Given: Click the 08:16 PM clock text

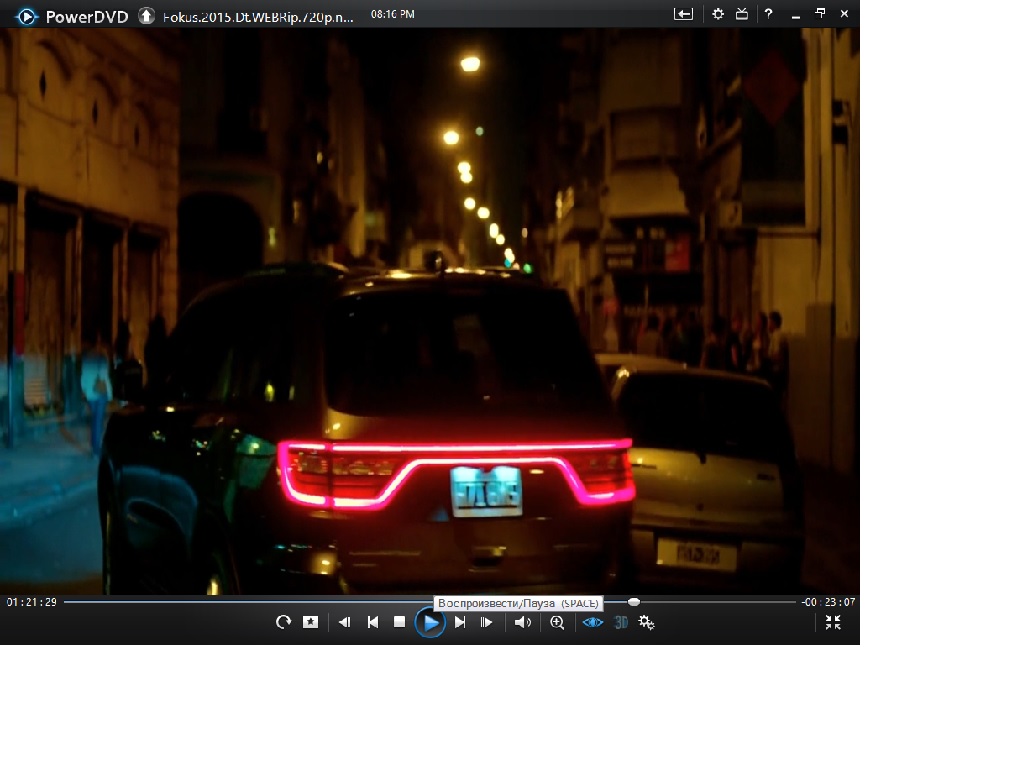Looking at the screenshot, I should tap(392, 14).
